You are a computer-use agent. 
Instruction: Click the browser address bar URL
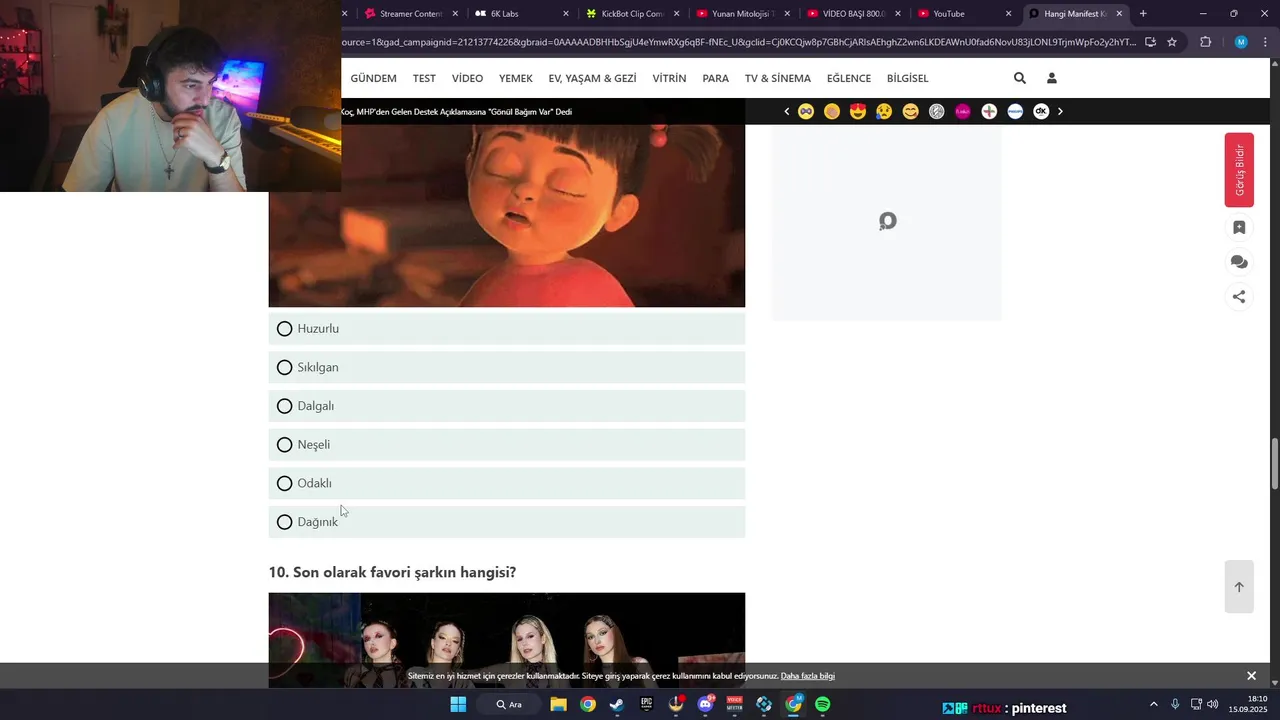(738, 42)
